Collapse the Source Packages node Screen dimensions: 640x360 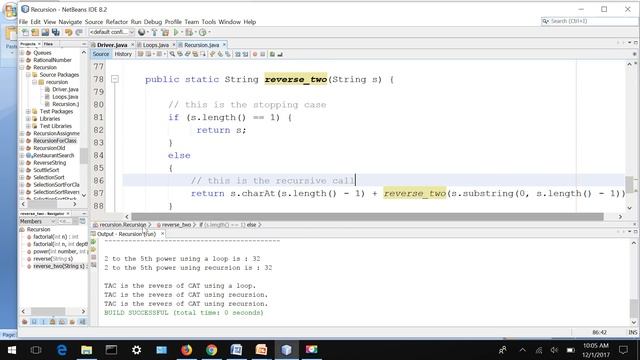coord(28,75)
